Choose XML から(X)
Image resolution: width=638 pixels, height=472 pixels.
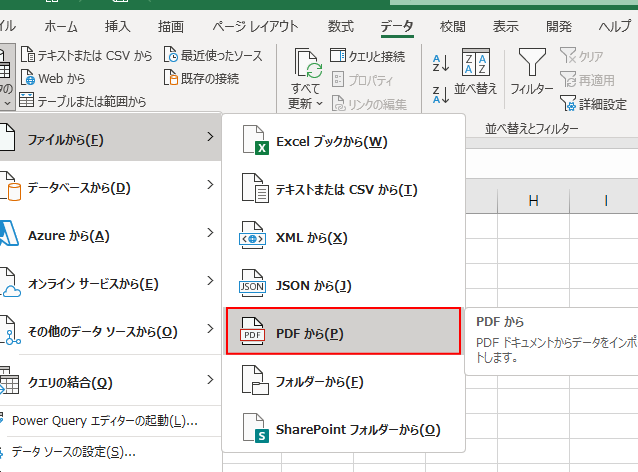pyautogui.click(x=343, y=238)
